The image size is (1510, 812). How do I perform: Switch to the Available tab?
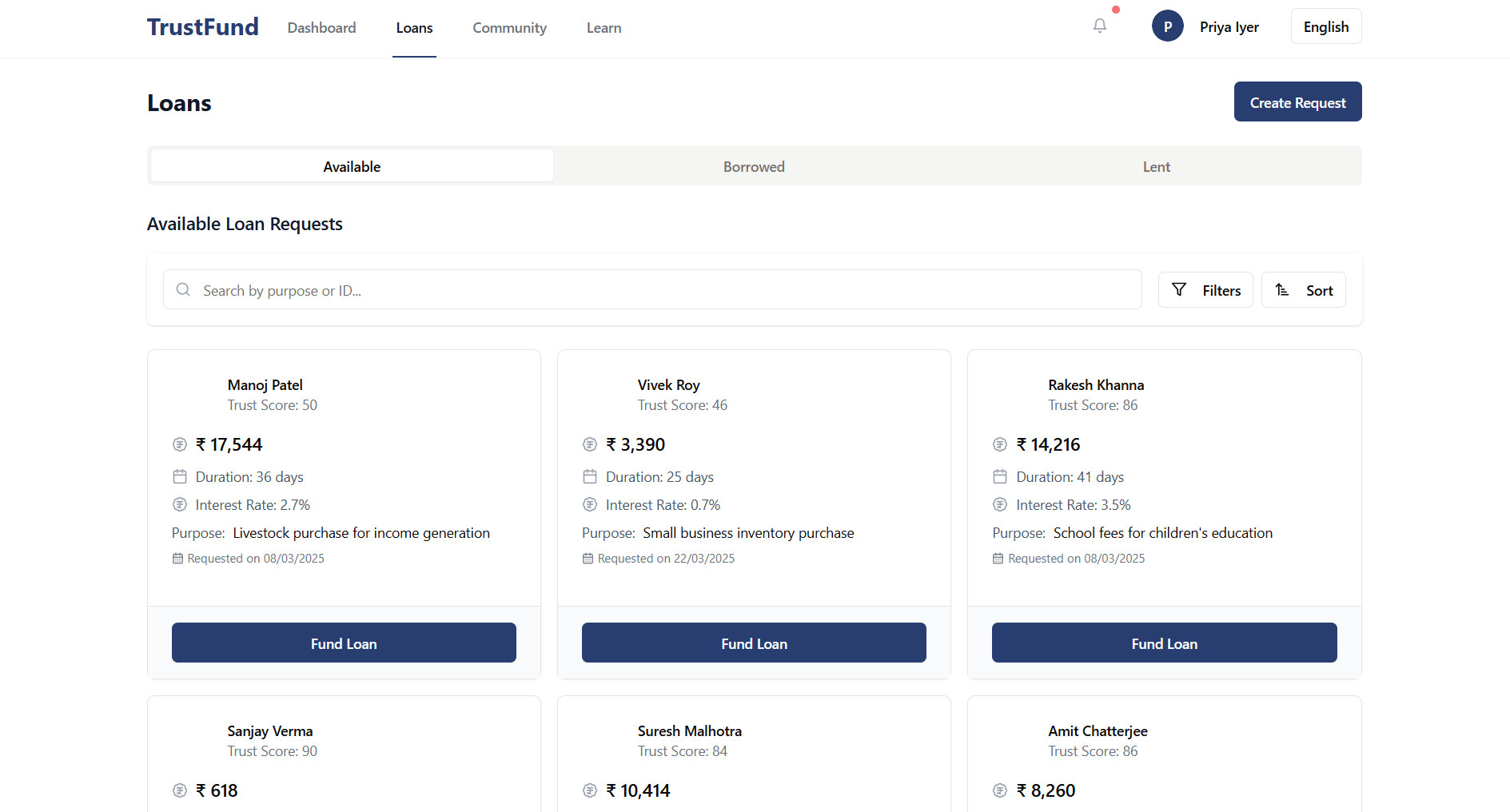point(352,166)
